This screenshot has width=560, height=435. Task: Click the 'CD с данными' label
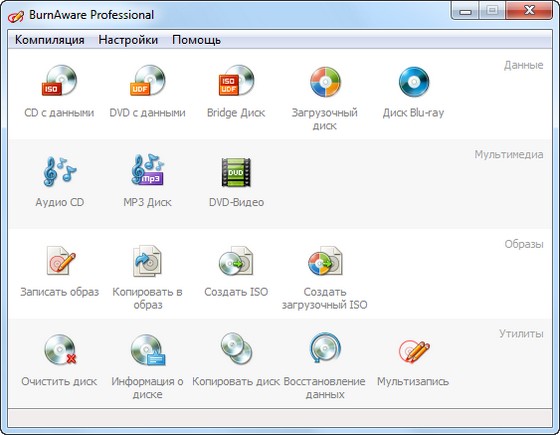59,113
